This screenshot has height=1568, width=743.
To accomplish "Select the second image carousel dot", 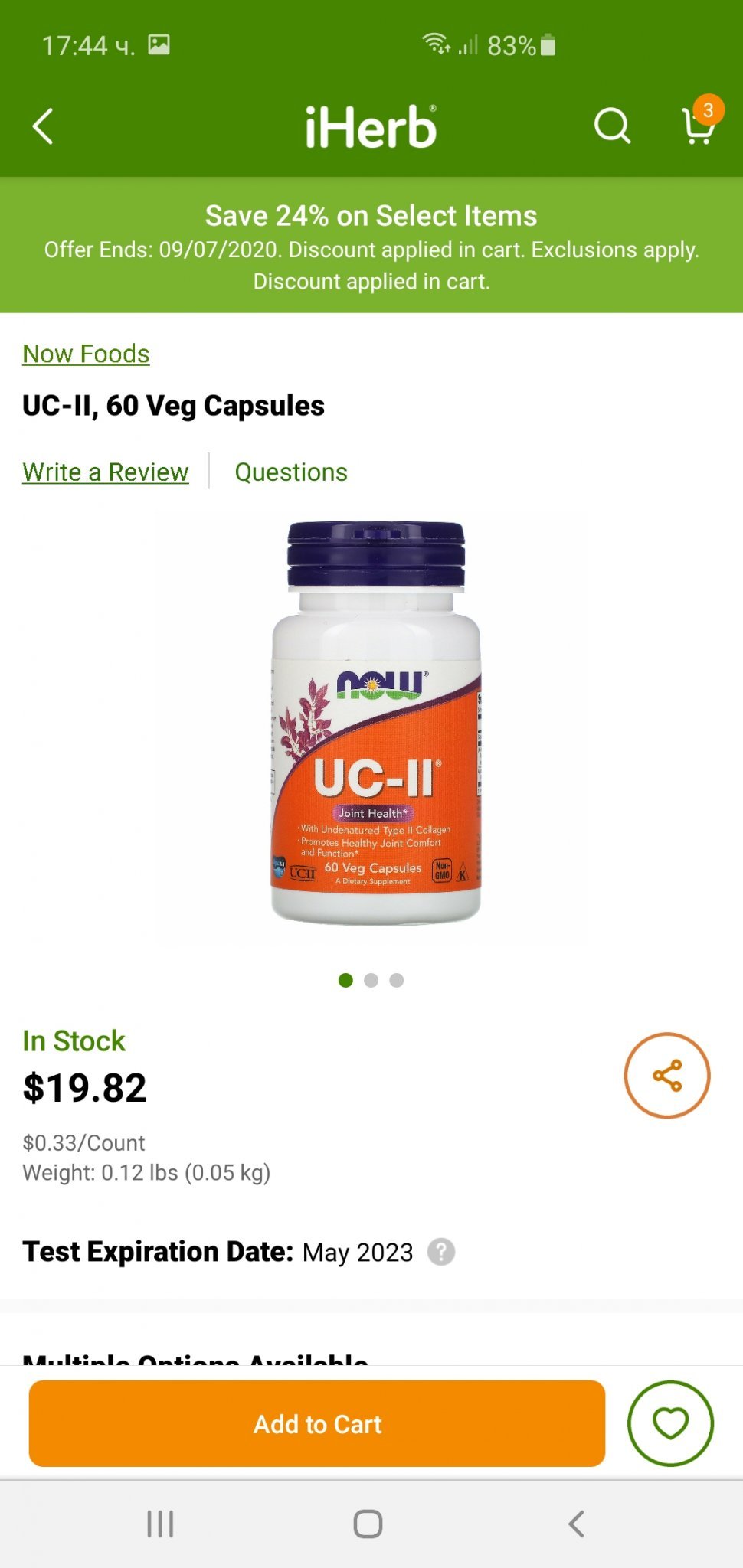I will pos(371,980).
